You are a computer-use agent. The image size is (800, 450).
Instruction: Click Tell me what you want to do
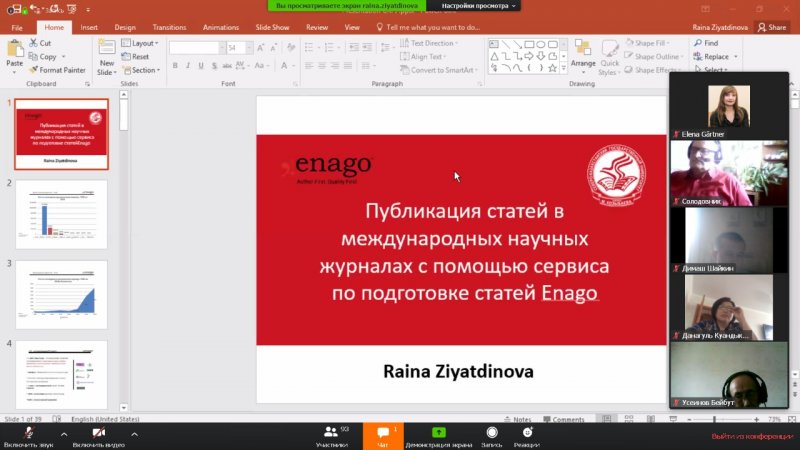point(428,28)
